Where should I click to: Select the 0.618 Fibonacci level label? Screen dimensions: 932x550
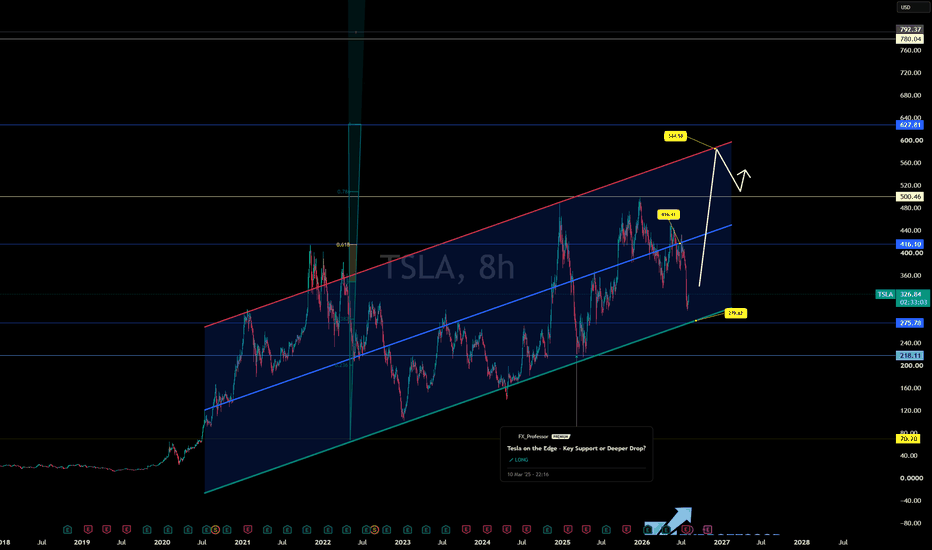coord(343,244)
